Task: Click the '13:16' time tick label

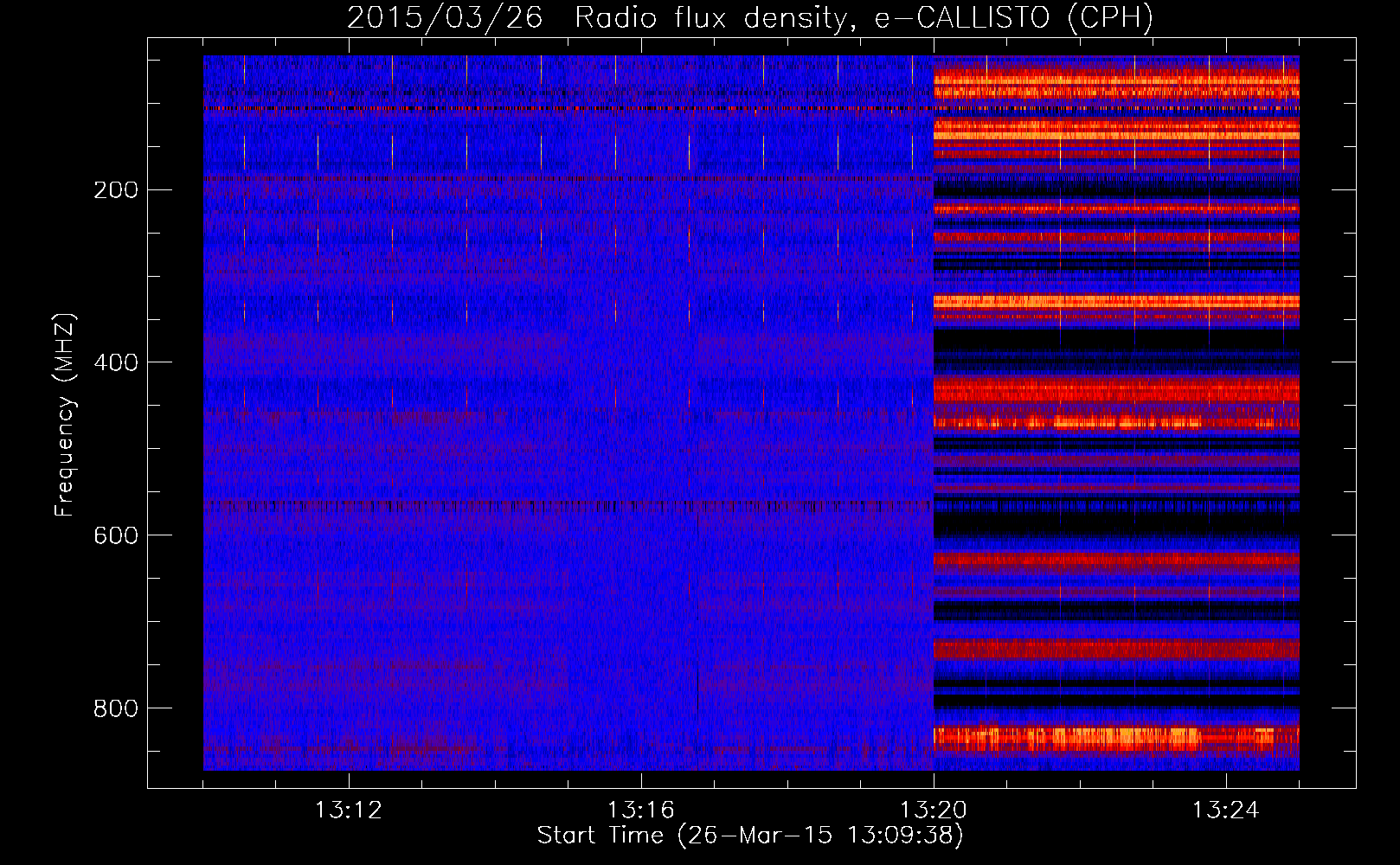Action: point(641,811)
